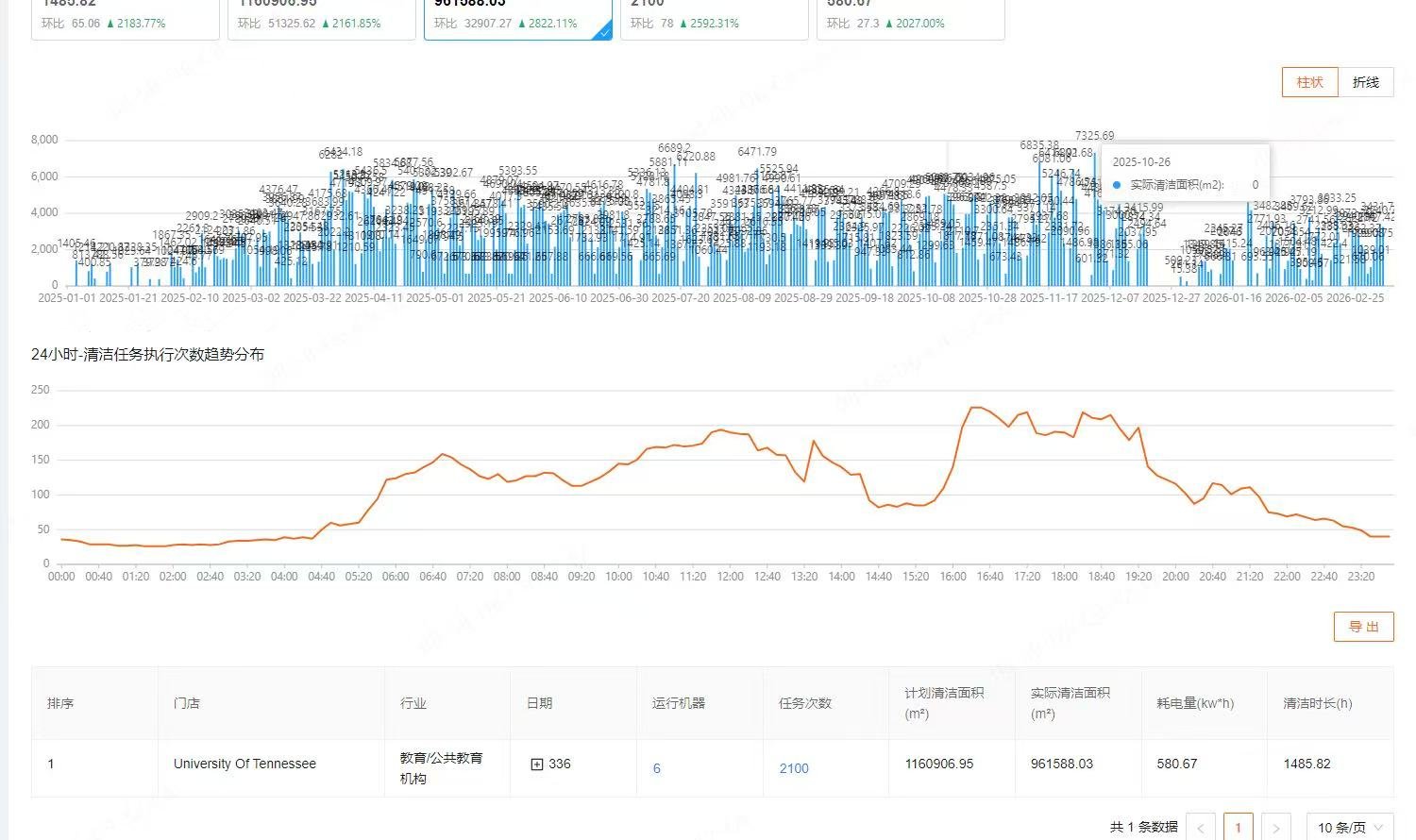The width and height of the screenshot is (1416, 840).
Task: Click the 7325.69 peak bar label
Action: [1094, 136]
